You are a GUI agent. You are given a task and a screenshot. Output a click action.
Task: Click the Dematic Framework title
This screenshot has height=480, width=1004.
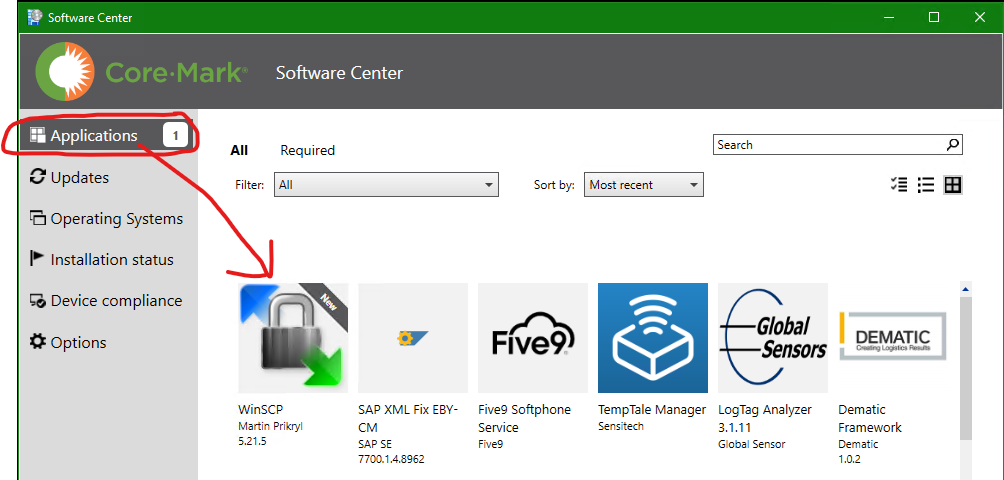click(870, 419)
